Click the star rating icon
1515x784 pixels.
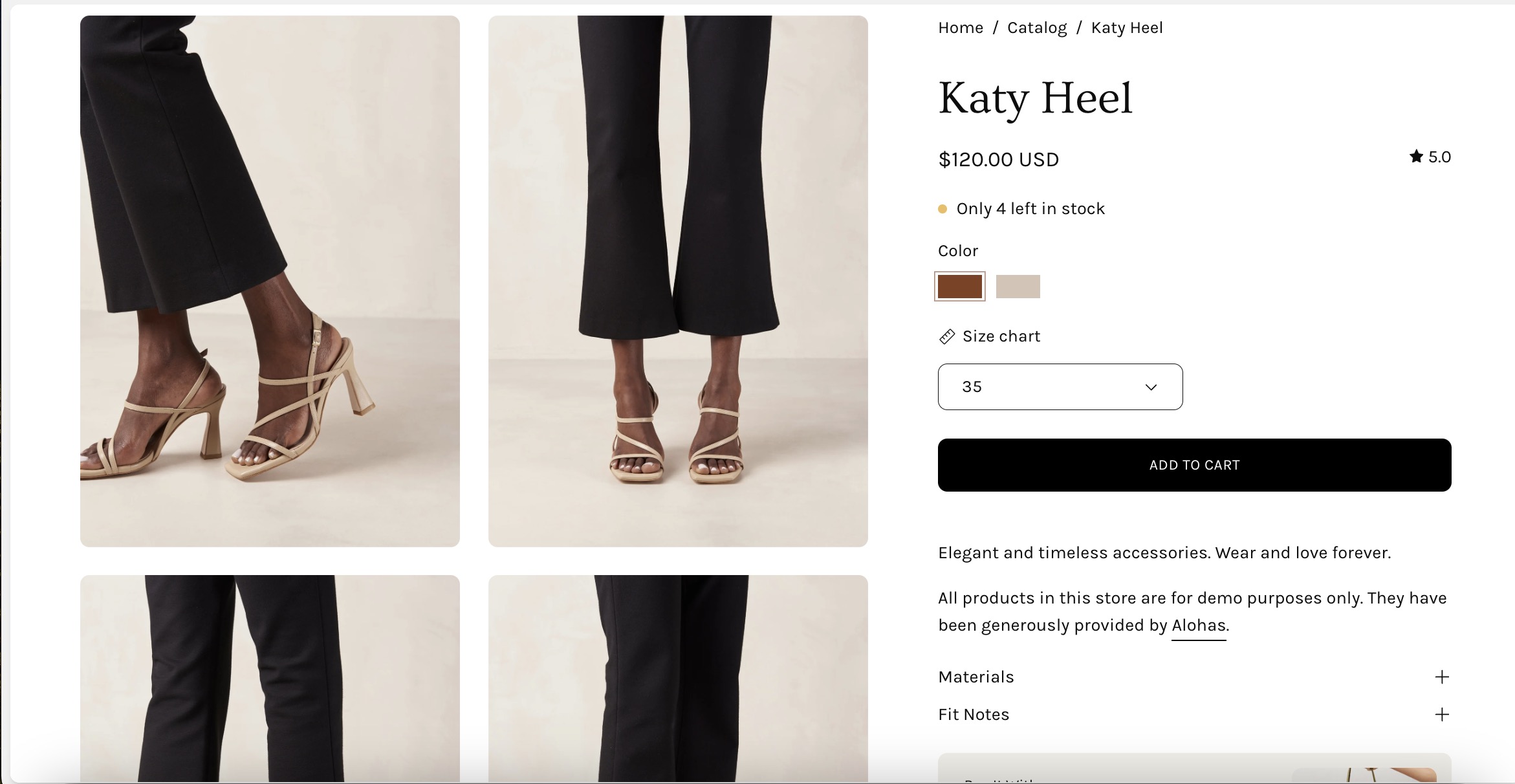coord(1416,157)
